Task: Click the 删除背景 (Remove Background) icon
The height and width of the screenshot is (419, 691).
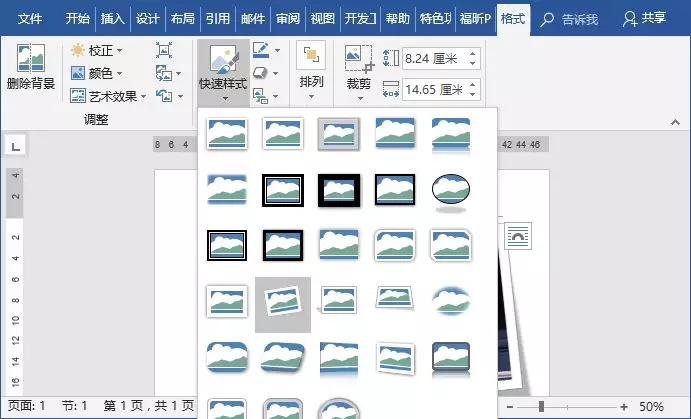Action: click(x=30, y=60)
